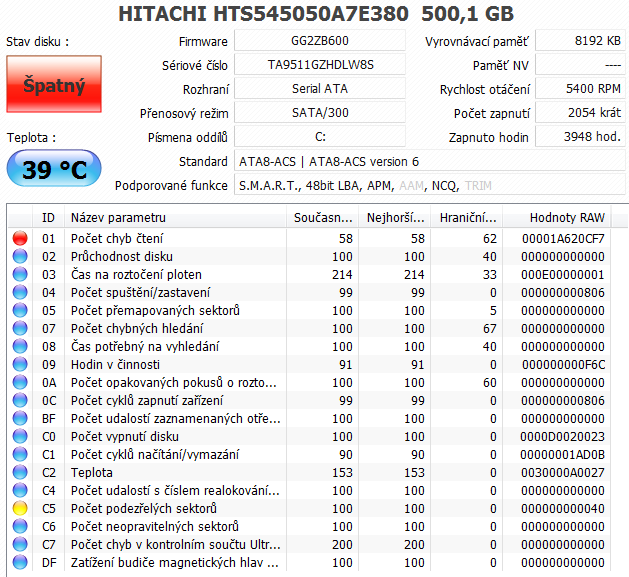Click the status icon for Počet chybných hledání
The width and height of the screenshot is (629, 577).
coord(20,329)
